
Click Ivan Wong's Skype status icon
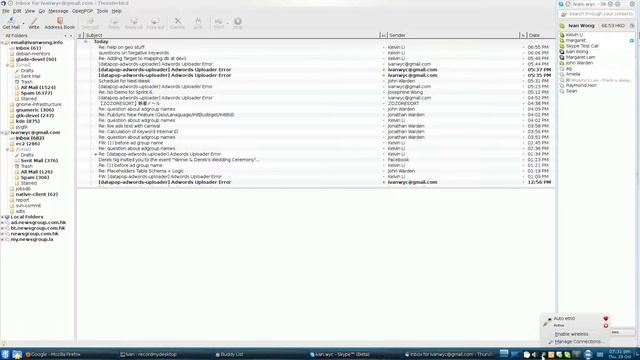click(x=562, y=26)
